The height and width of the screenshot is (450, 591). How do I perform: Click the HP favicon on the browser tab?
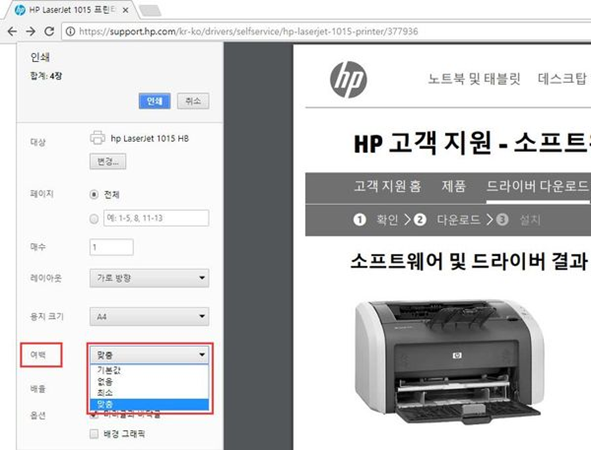tap(20, 10)
